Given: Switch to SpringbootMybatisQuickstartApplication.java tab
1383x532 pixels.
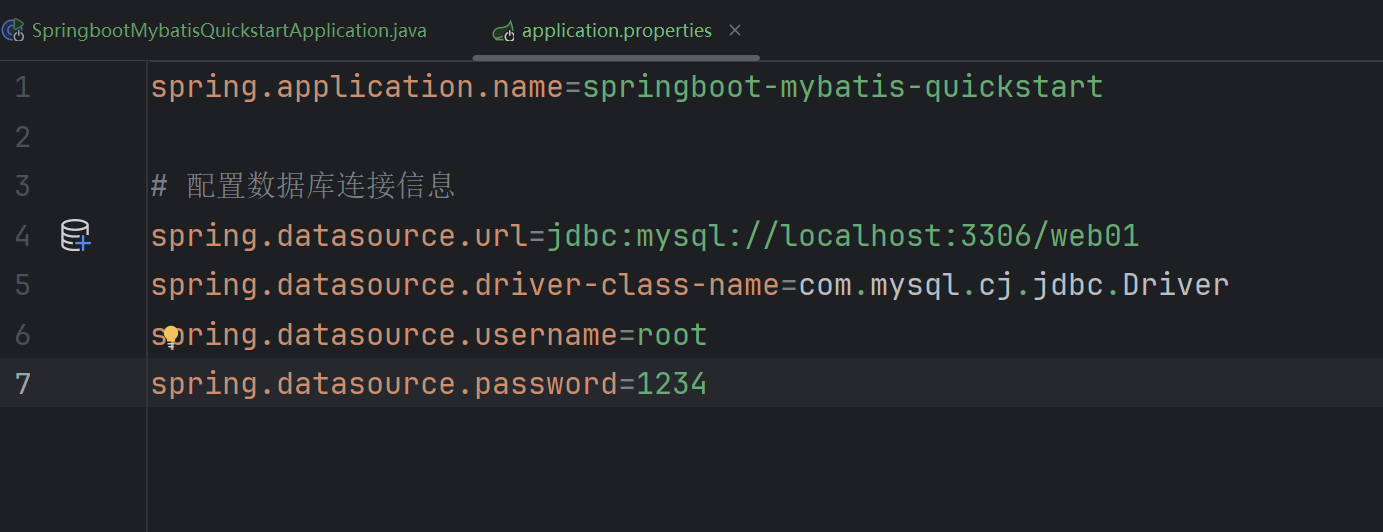Looking at the screenshot, I should click(229, 31).
